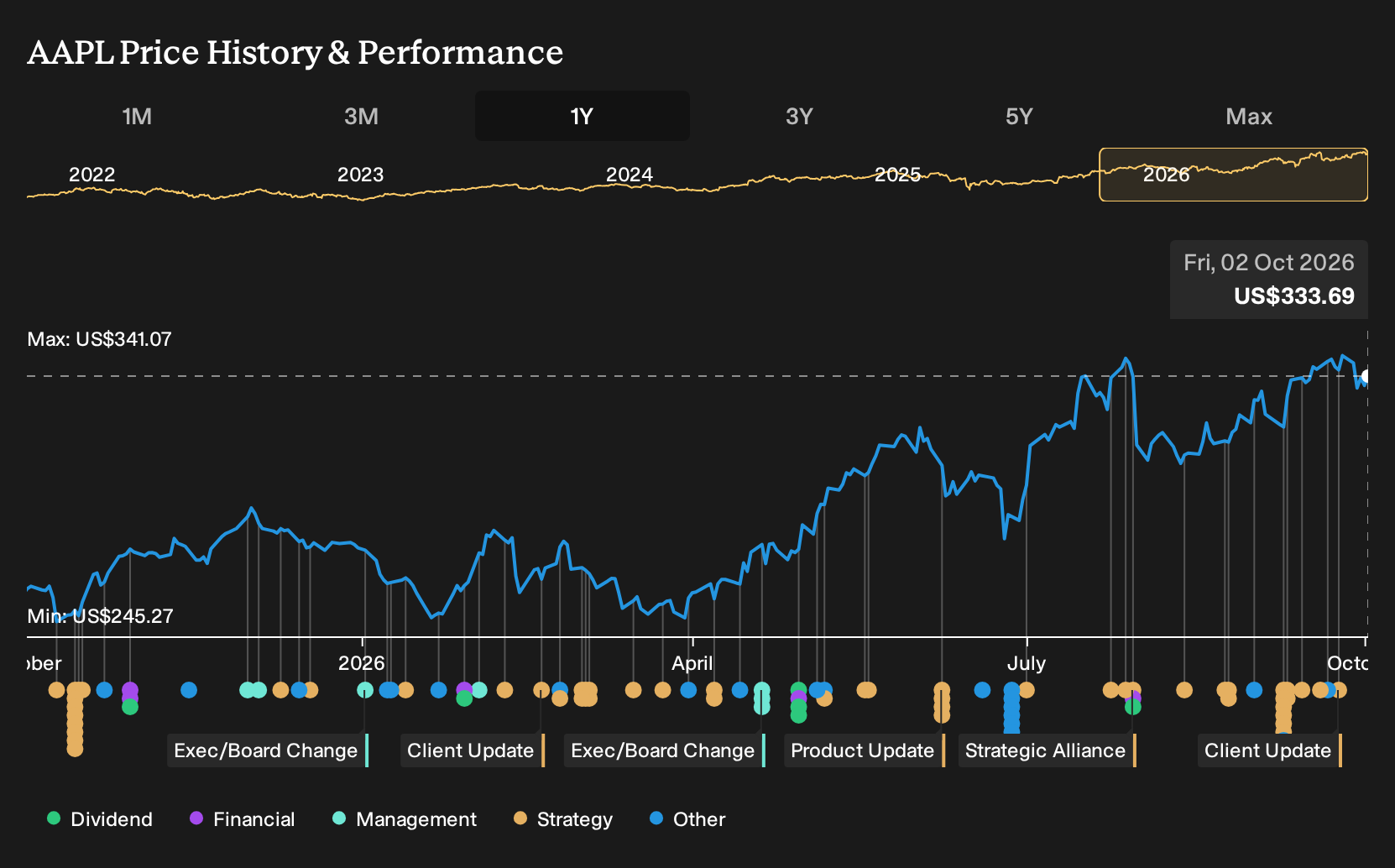Open the Client Update label near October
This screenshot has height=868, width=1395.
point(1269,750)
